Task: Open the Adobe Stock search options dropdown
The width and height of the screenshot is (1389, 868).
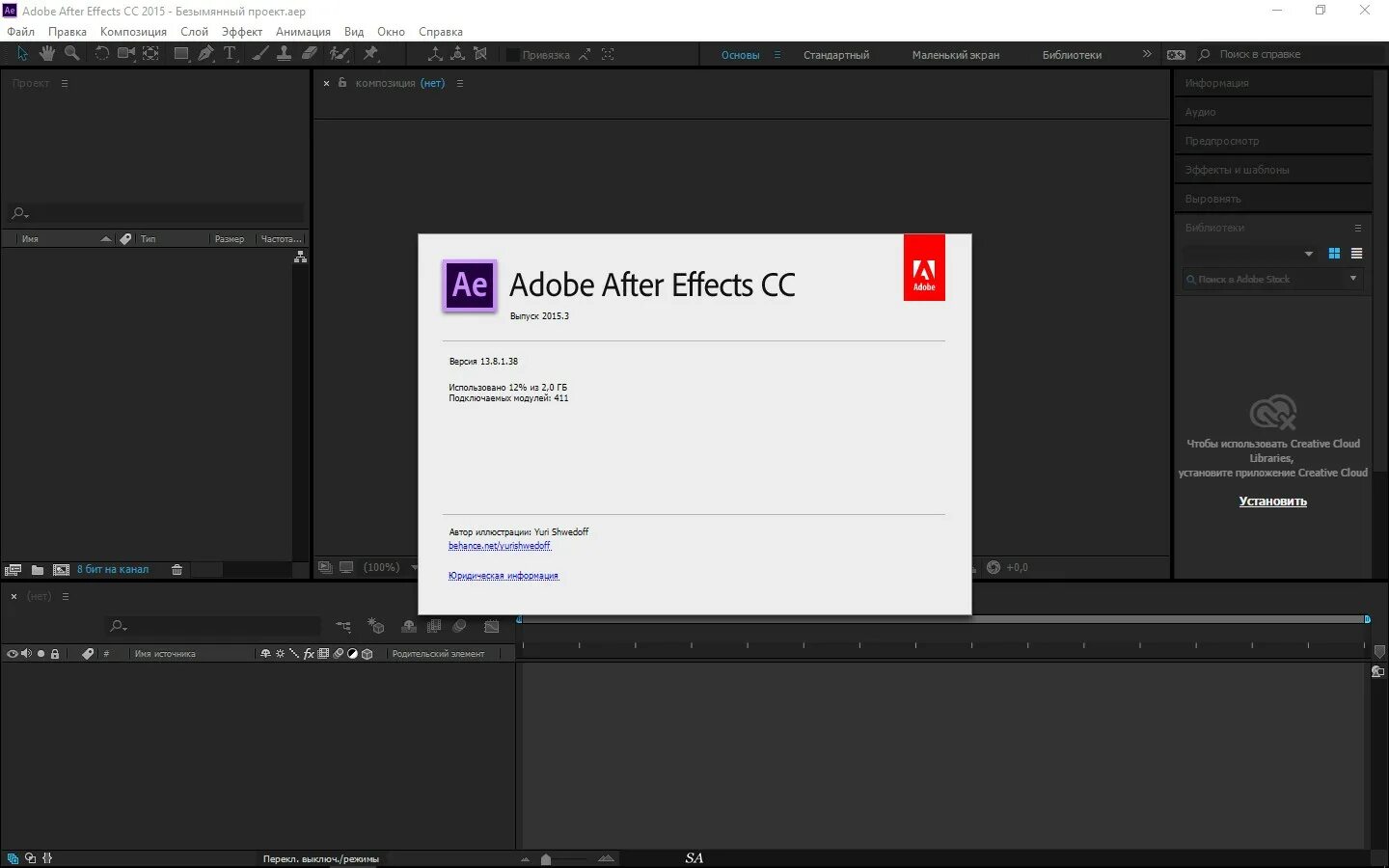Action: coord(1353,279)
